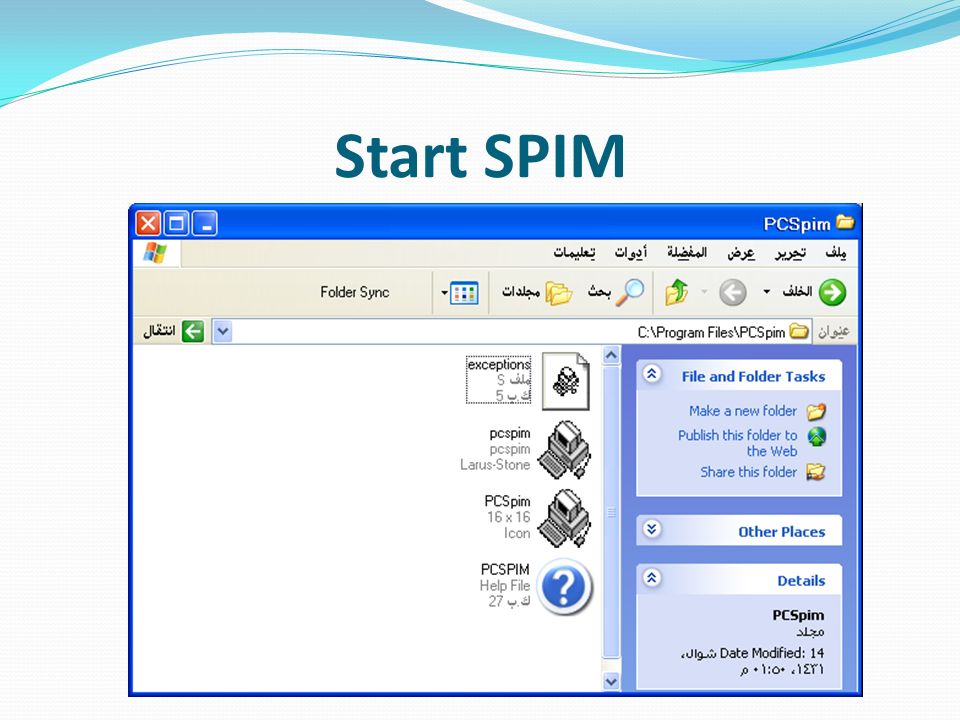Click the PCSpim 16 x 16 name text
Image resolution: width=960 pixels, height=720 pixels.
pyautogui.click(x=507, y=501)
